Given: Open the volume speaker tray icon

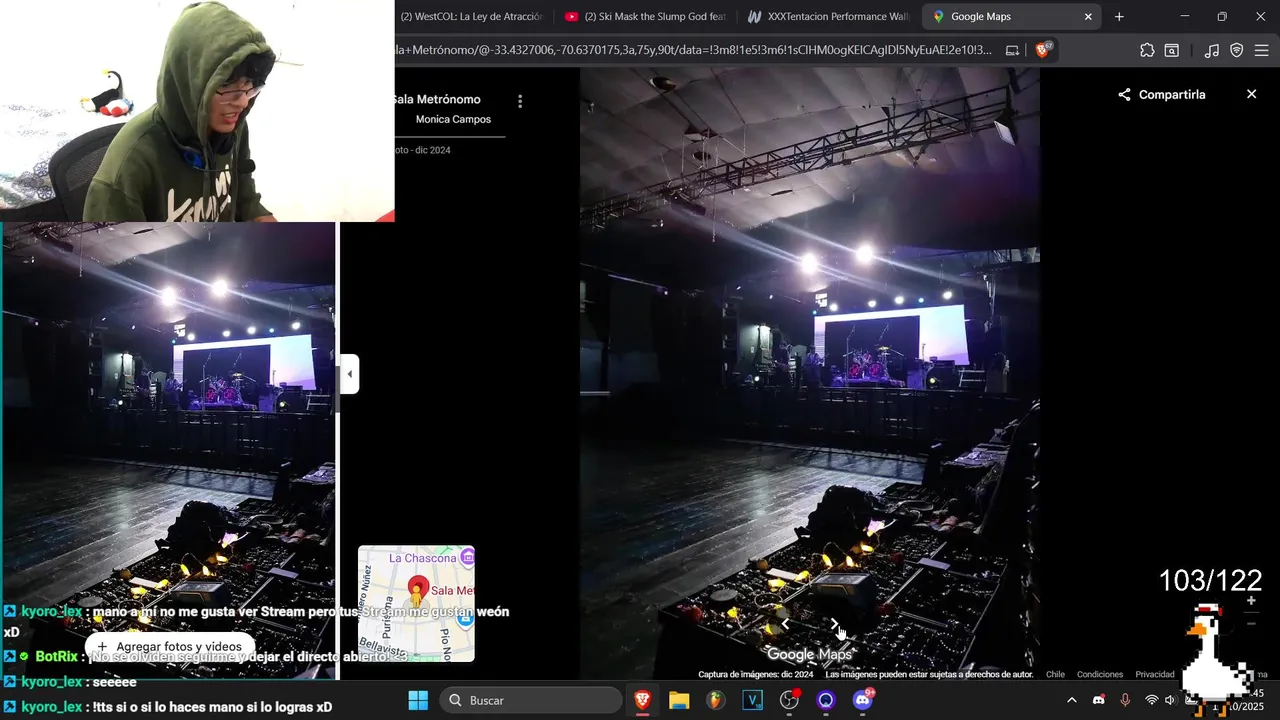Looking at the screenshot, I should pos(1170,700).
